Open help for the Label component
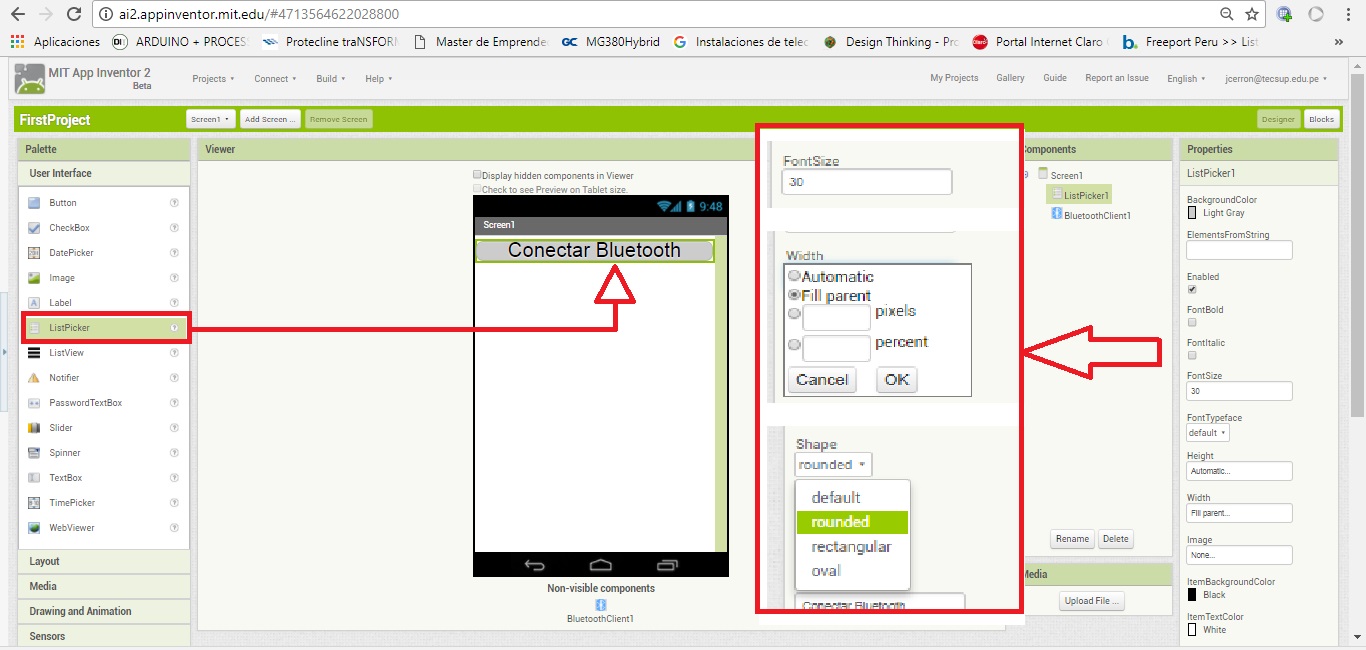The image size is (1366, 650). pyautogui.click(x=174, y=303)
